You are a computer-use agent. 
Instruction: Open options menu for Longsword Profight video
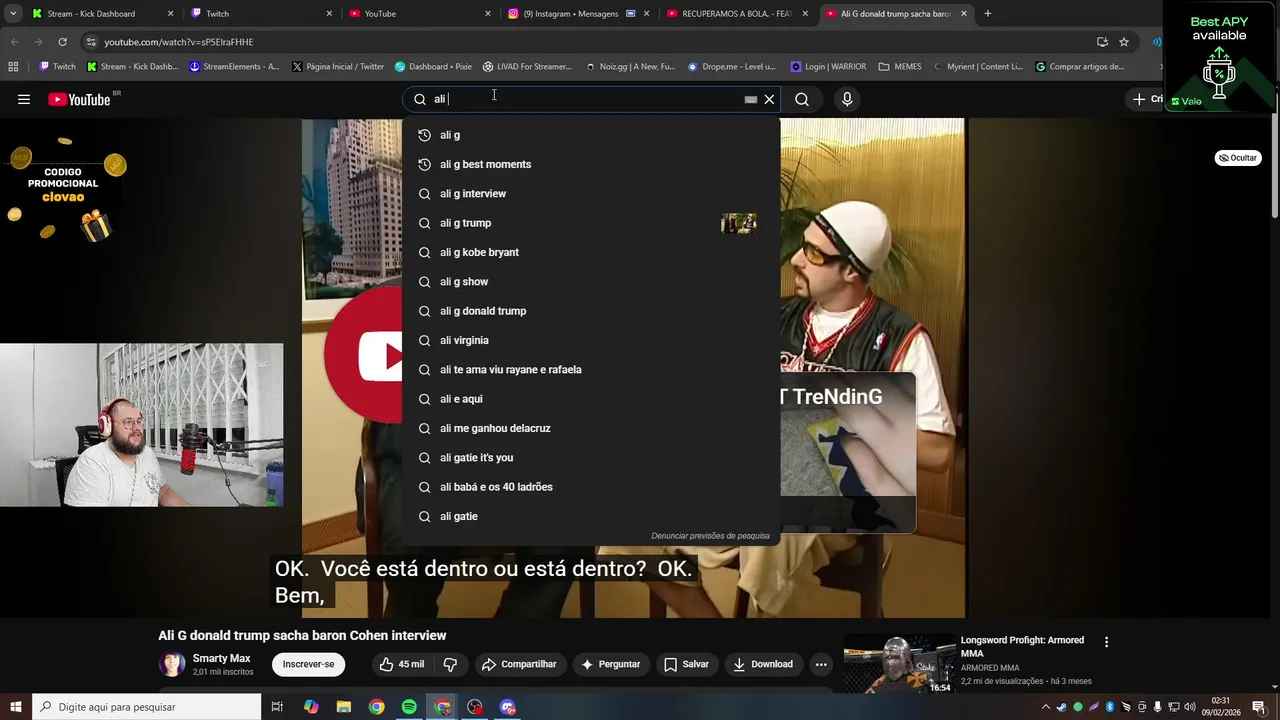(1106, 642)
